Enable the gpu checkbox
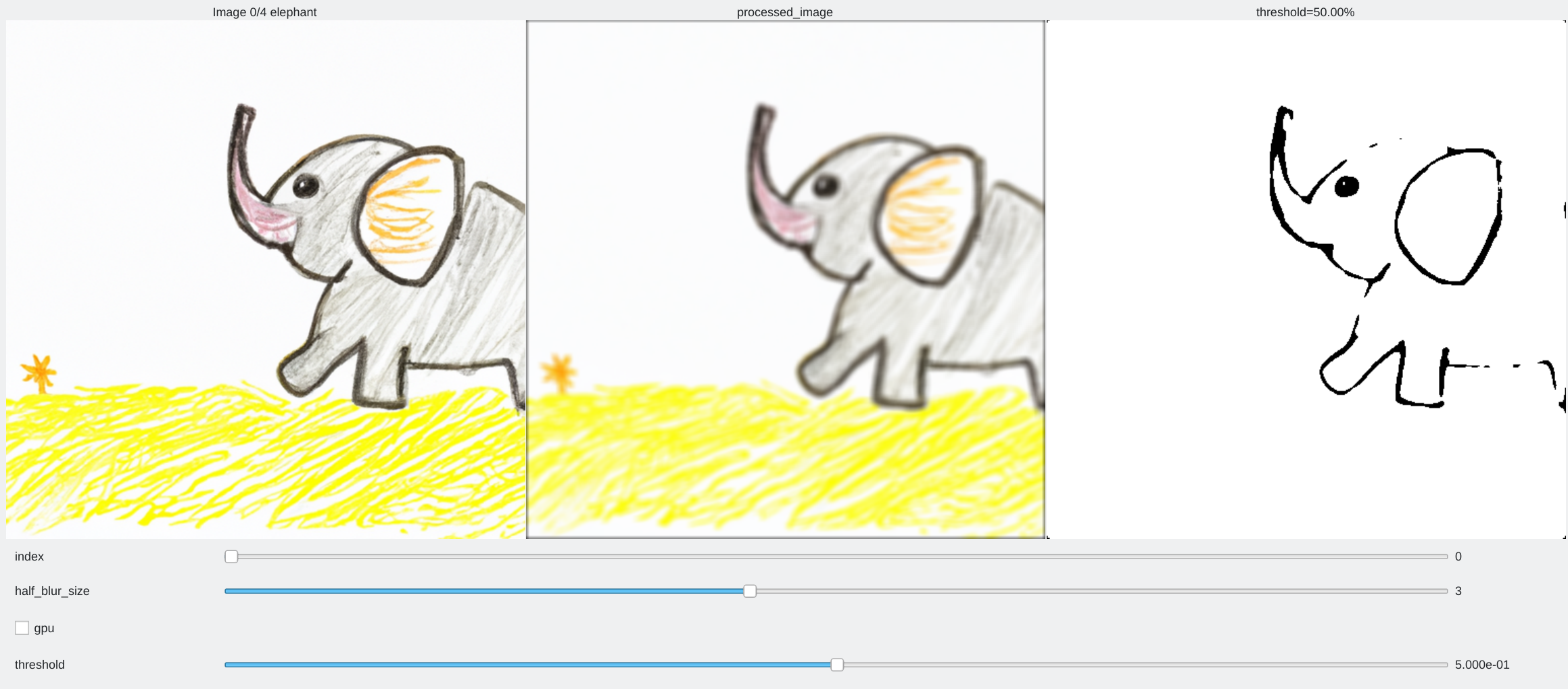The height and width of the screenshot is (689, 1568). [x=22, y=628]
